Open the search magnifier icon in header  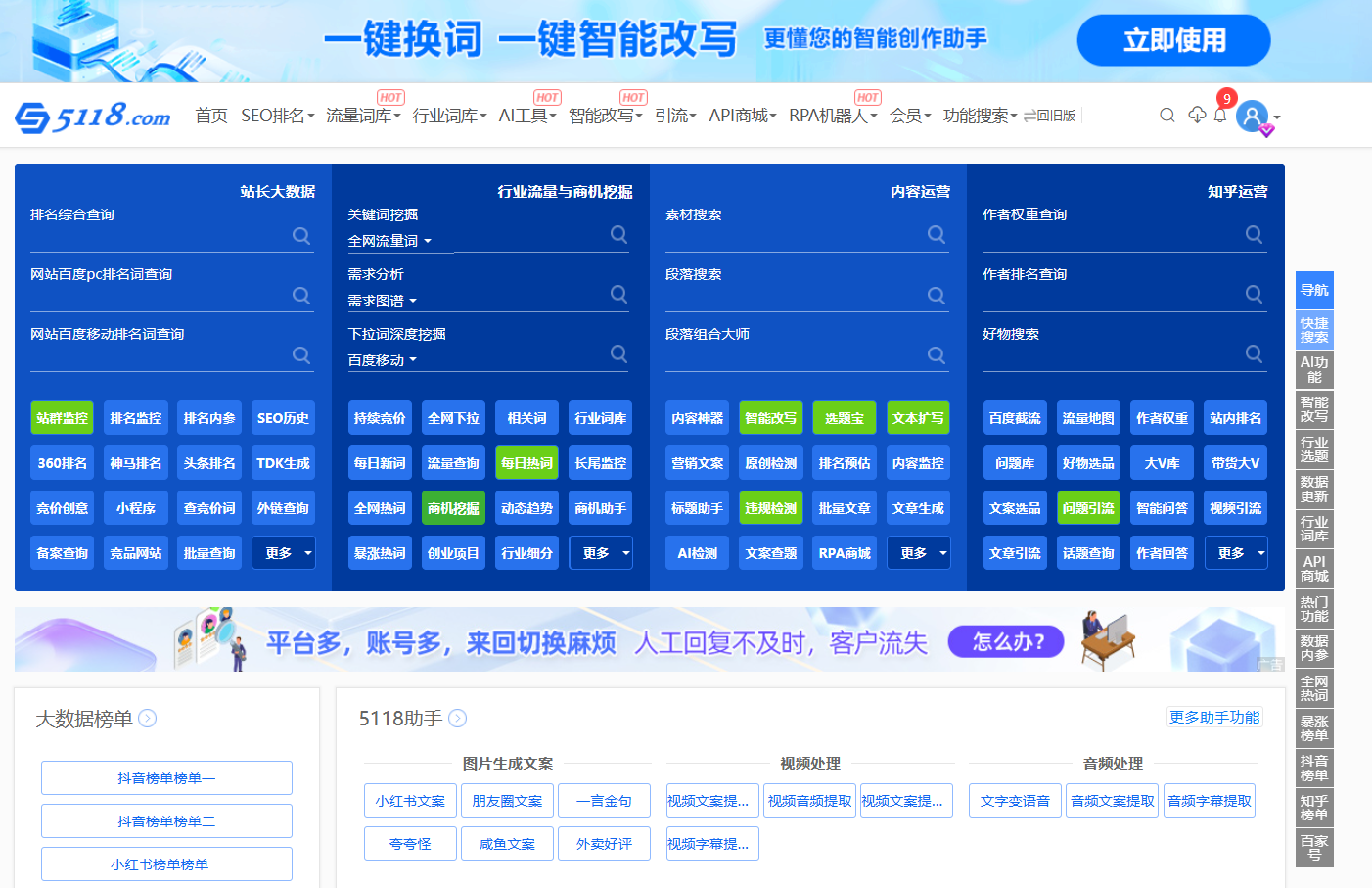coord(1167,116)
